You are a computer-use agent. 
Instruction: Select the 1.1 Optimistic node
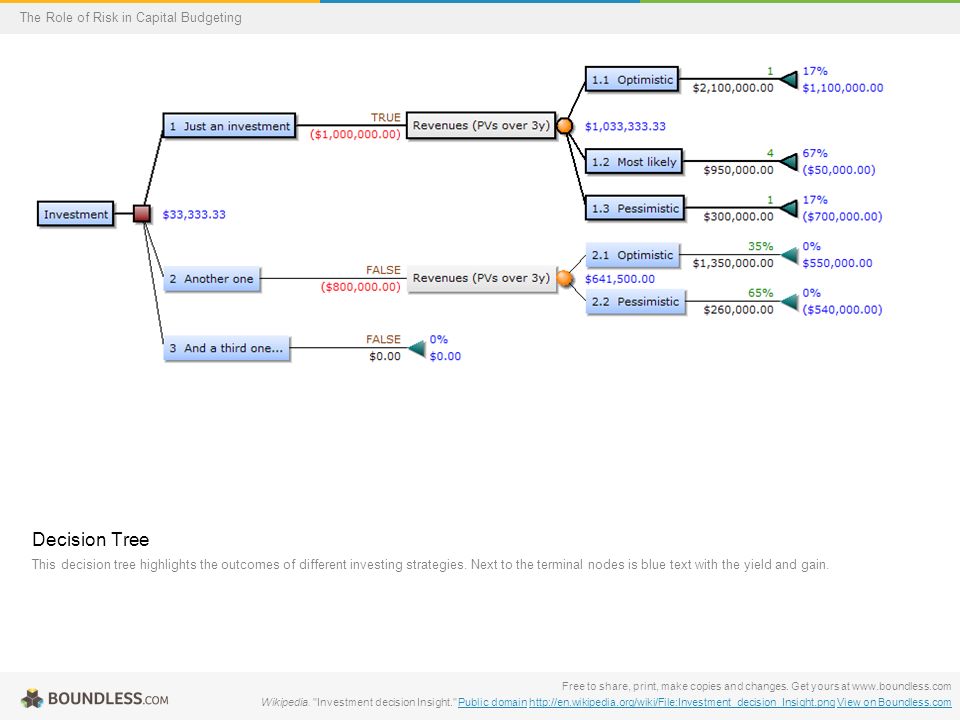coord(632,79)
